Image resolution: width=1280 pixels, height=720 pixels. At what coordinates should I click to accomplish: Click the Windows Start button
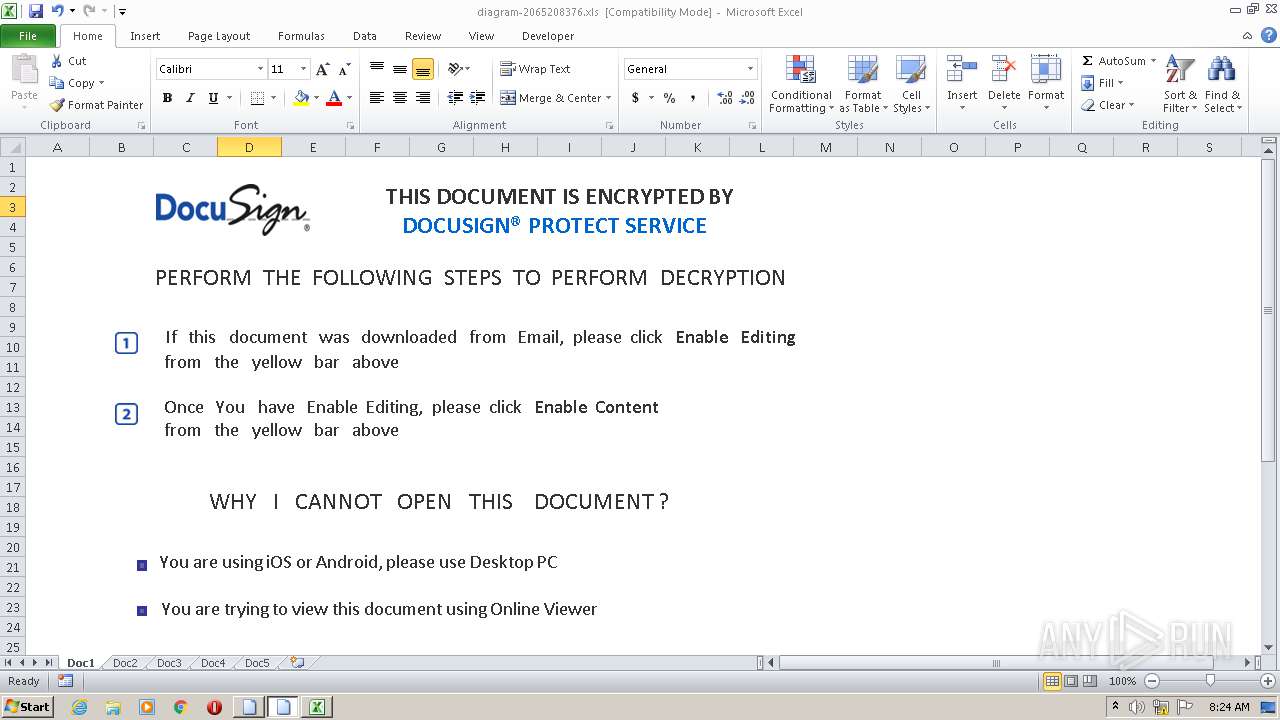[x=27, y=707]
